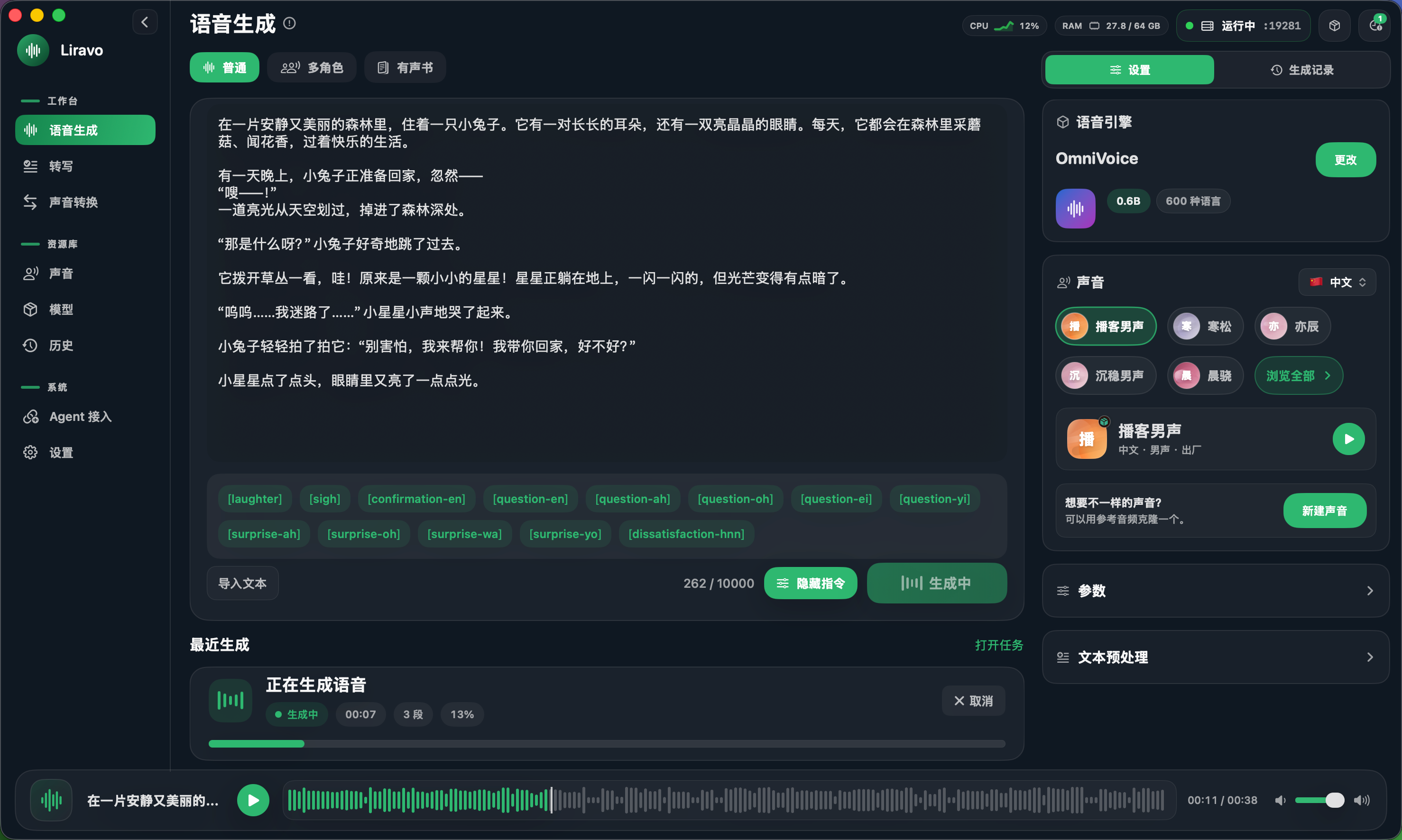
Task: Click 浏览全部 to browse all voices
Action: (x=1299, y=375)
